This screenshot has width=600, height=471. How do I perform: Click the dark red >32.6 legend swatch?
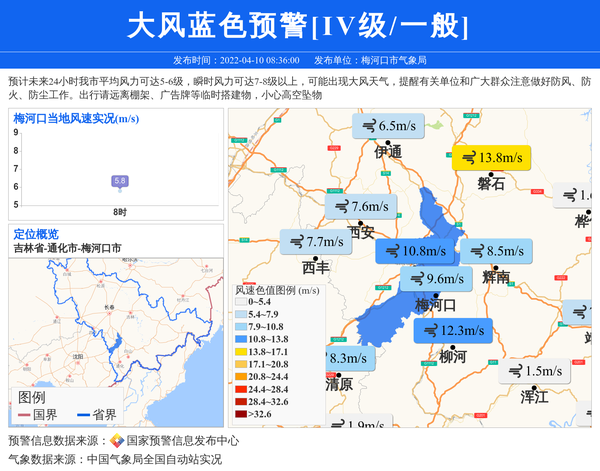(240, 413)
